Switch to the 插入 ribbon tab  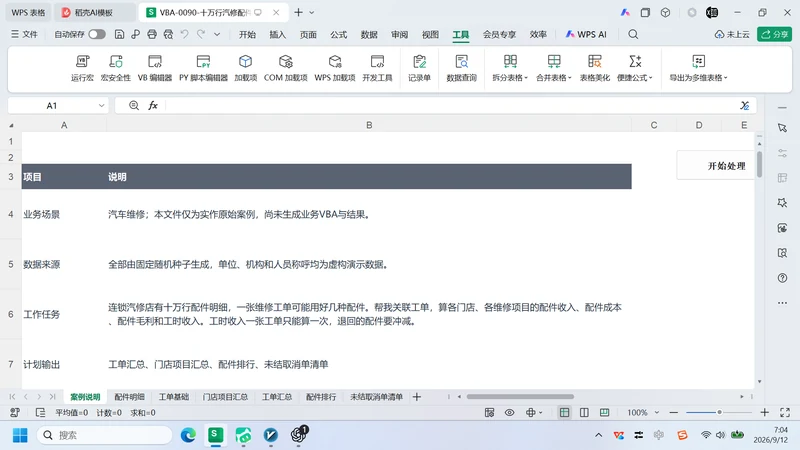(x=278, y=34)
